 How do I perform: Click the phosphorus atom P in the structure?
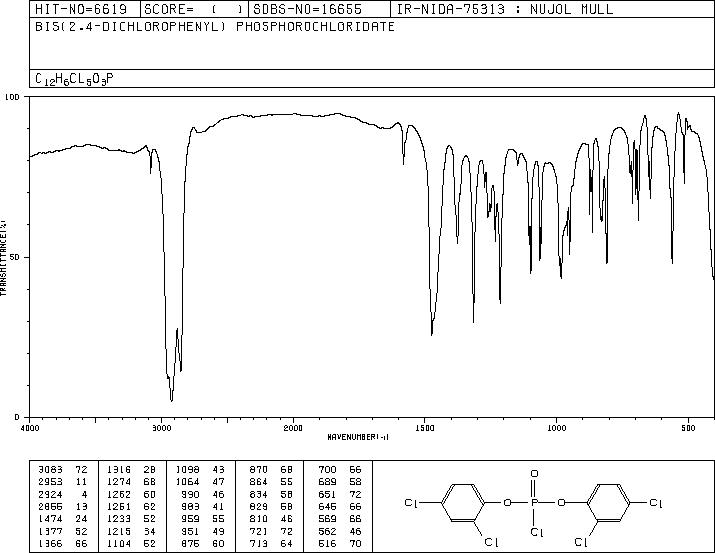[x=534, y=503]
